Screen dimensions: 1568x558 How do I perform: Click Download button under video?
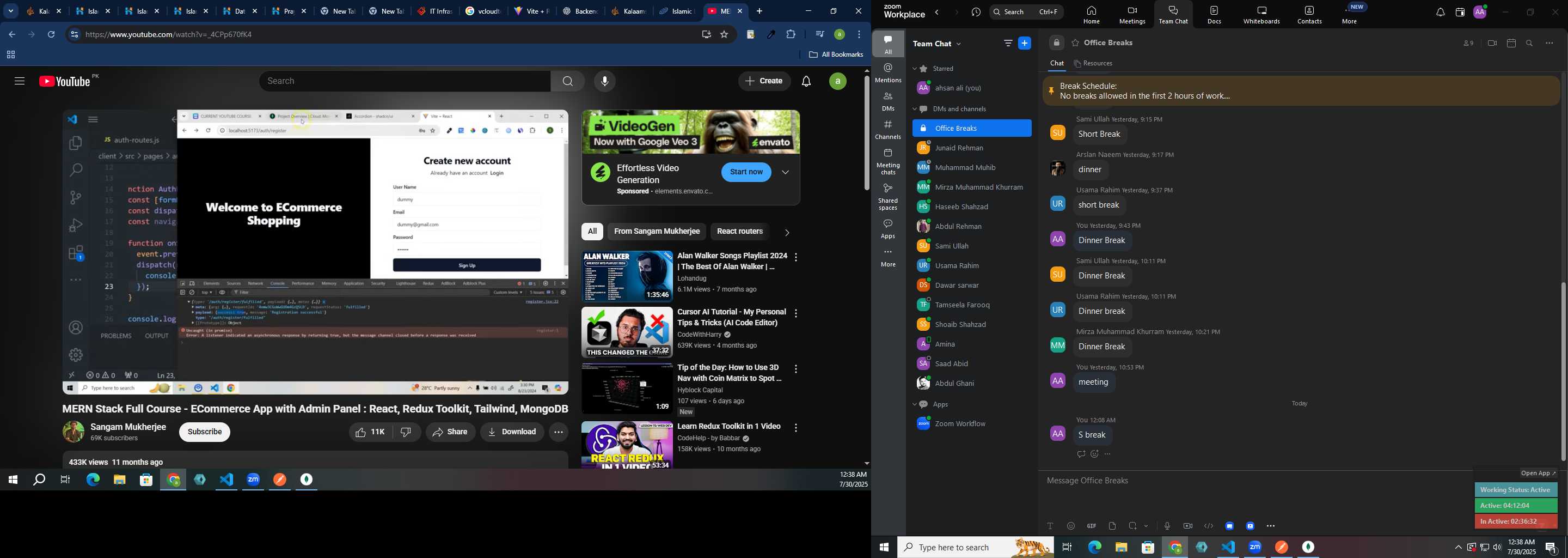[512, 432]
